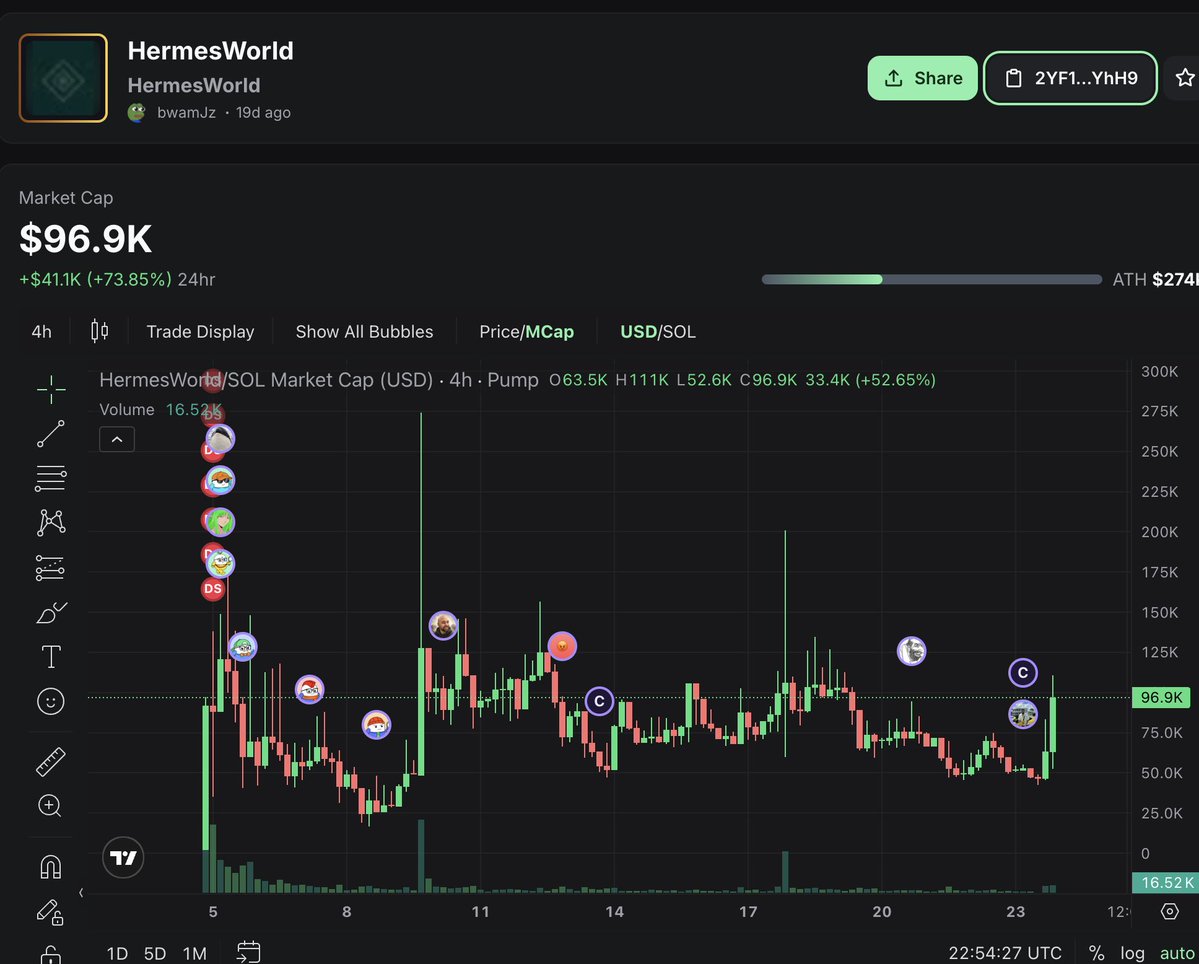Select the ruler measure tool
This screenshot has width=1199, height=964.
50,761
